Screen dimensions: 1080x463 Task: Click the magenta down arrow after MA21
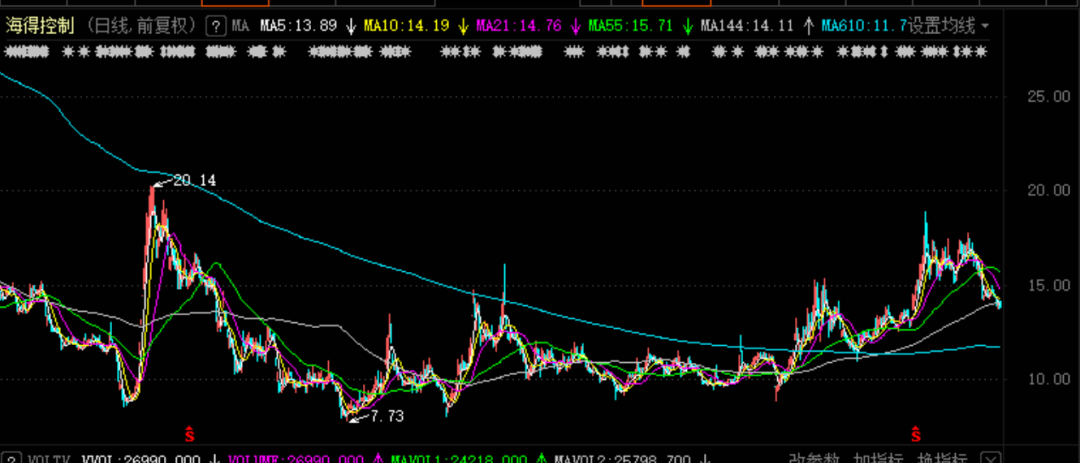(575, 27)
